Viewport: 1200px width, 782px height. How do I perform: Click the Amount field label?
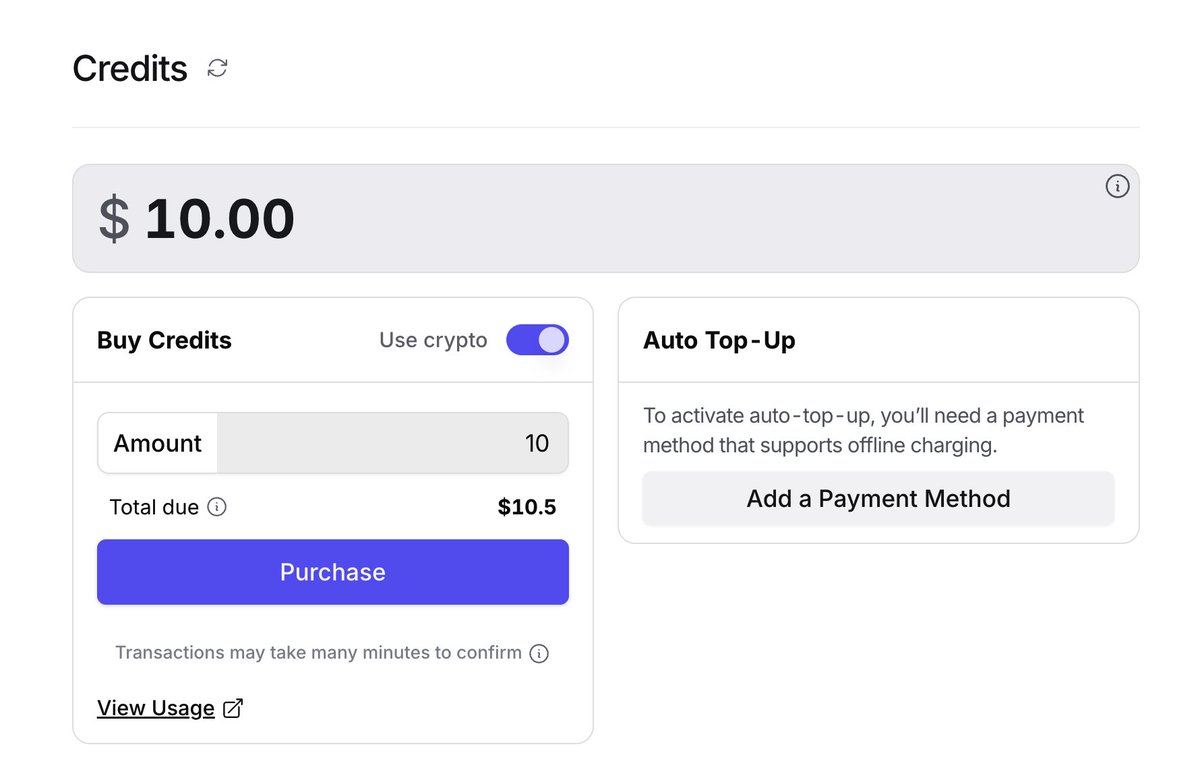[158, 443]
